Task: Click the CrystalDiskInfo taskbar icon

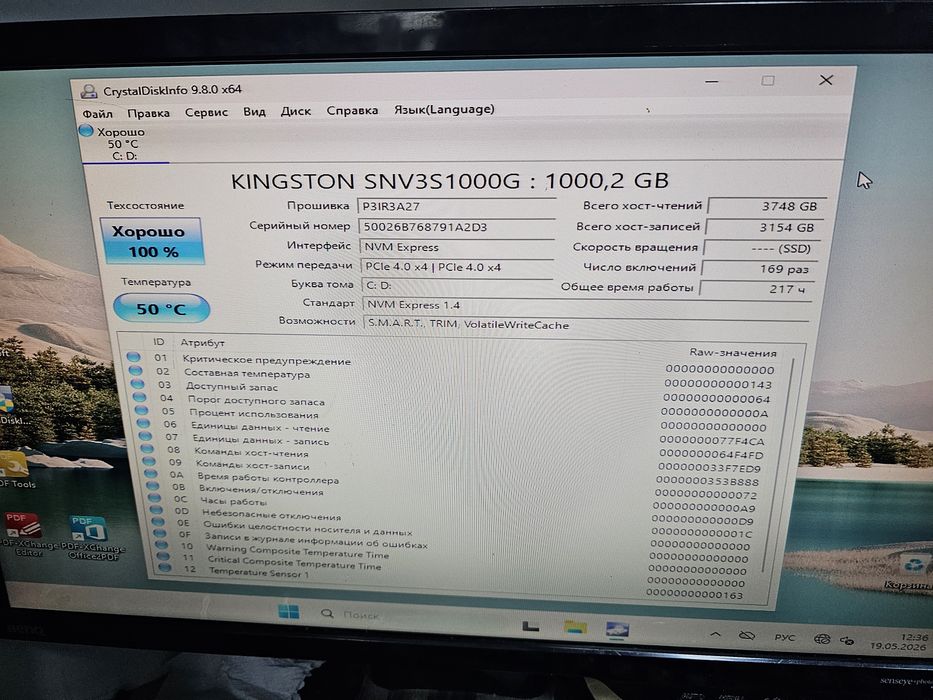Action: (x=617, y=629)
